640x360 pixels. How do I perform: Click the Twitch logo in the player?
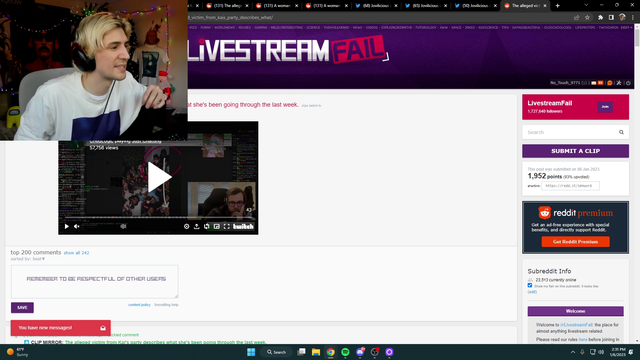pyautogui.click(x=243, y=227)
